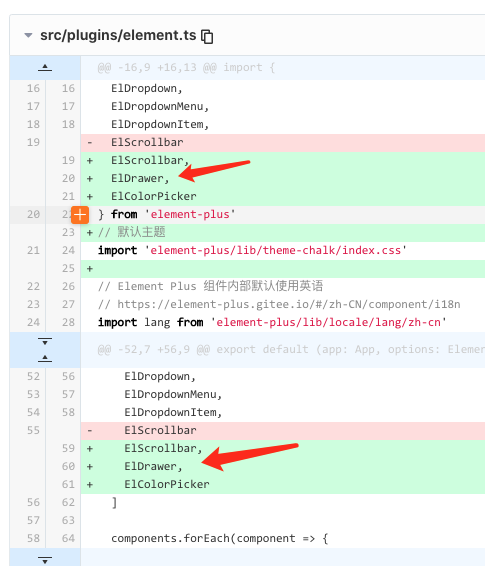Expand lines downward after line 64
This screenshot has width=485, height=566.
(x=45, y=561)
